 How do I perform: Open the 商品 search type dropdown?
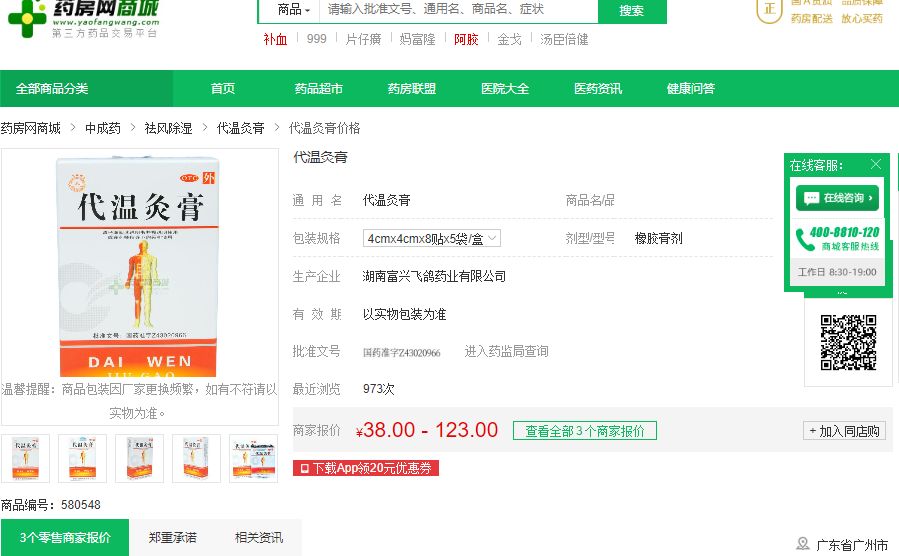(294, 9)
